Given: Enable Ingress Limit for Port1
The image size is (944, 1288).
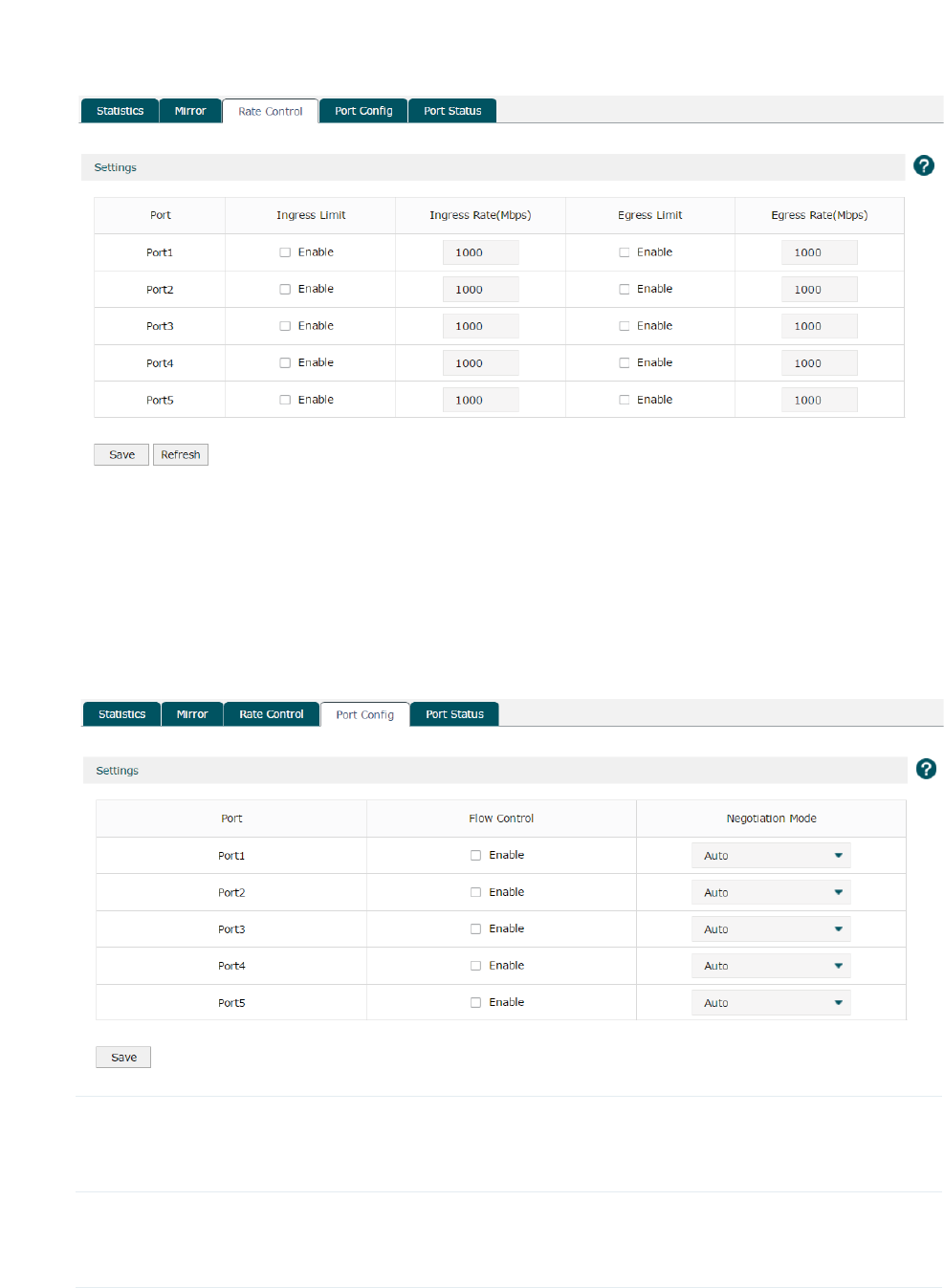Looking at the screenshot, I should [285, 252].
